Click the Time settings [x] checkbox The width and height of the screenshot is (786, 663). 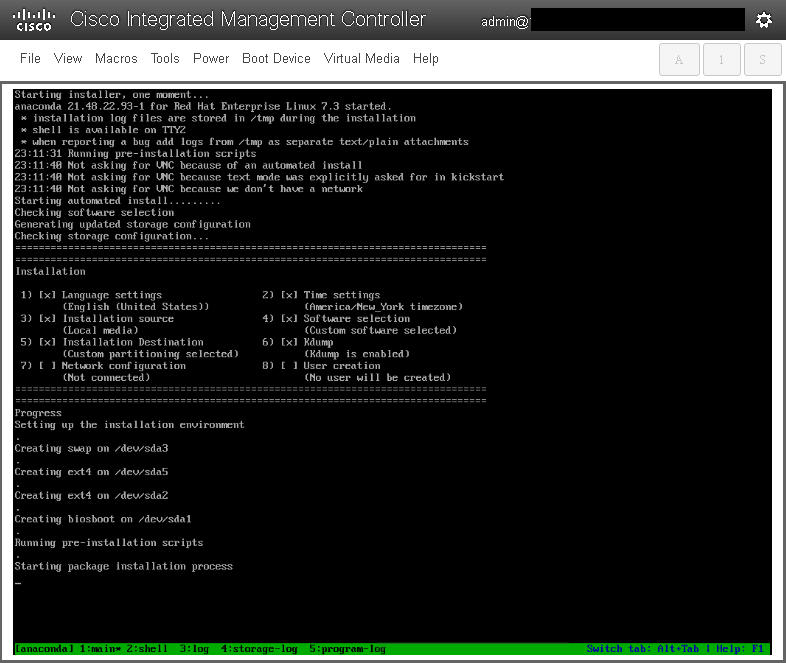pyautogui.click(x=289, y=295)
